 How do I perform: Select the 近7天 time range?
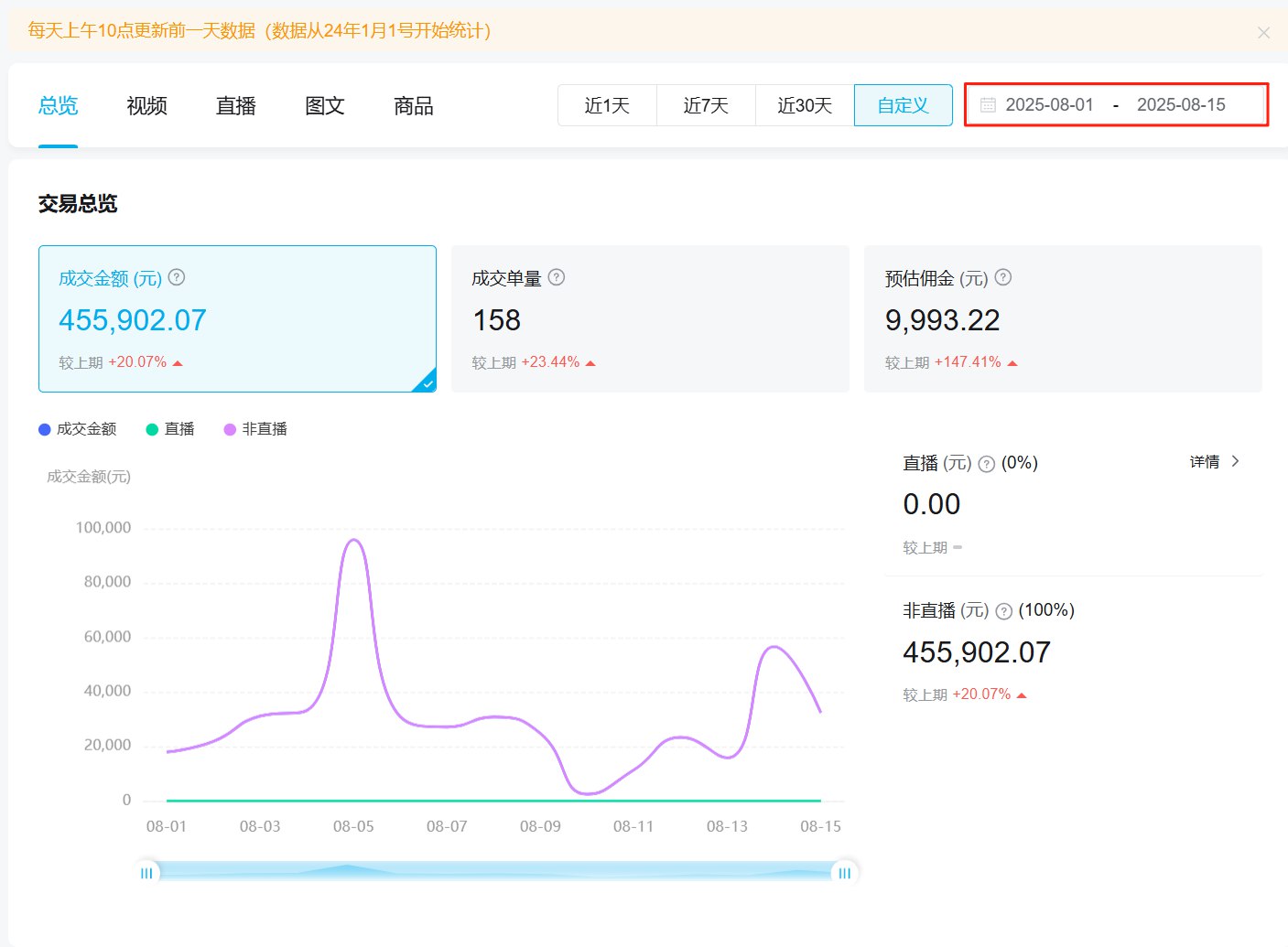point(706,105)
